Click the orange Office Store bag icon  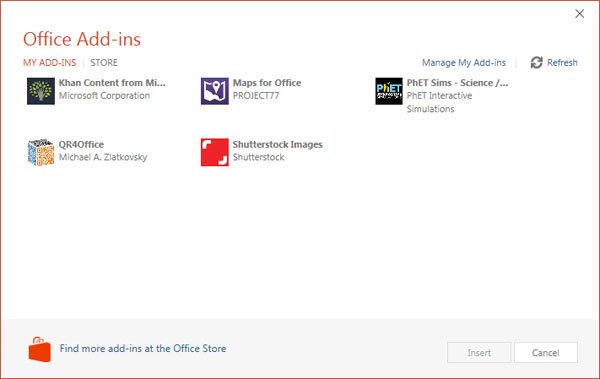click(x=39, y=350)
